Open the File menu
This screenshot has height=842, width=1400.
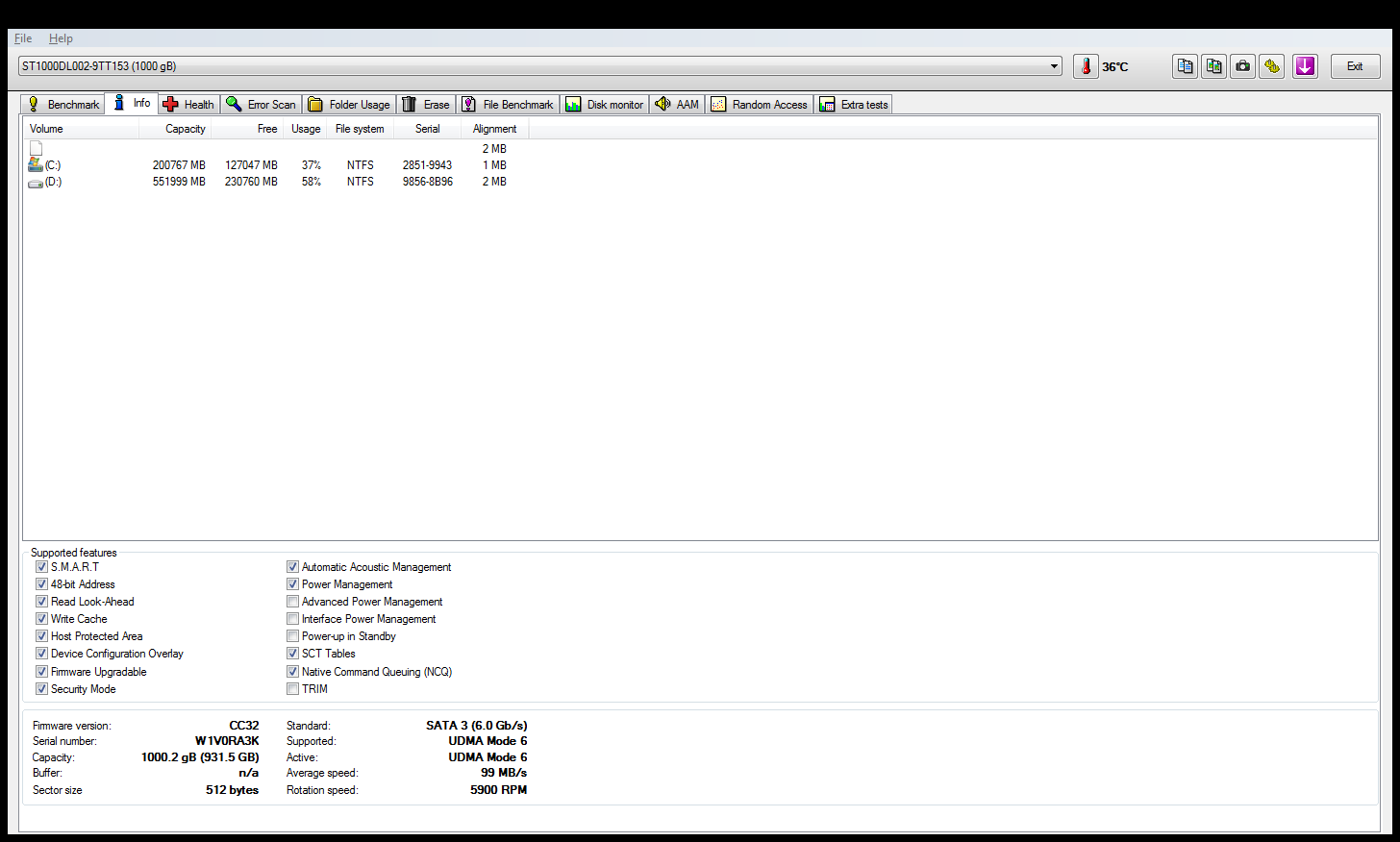click(23, 38)
